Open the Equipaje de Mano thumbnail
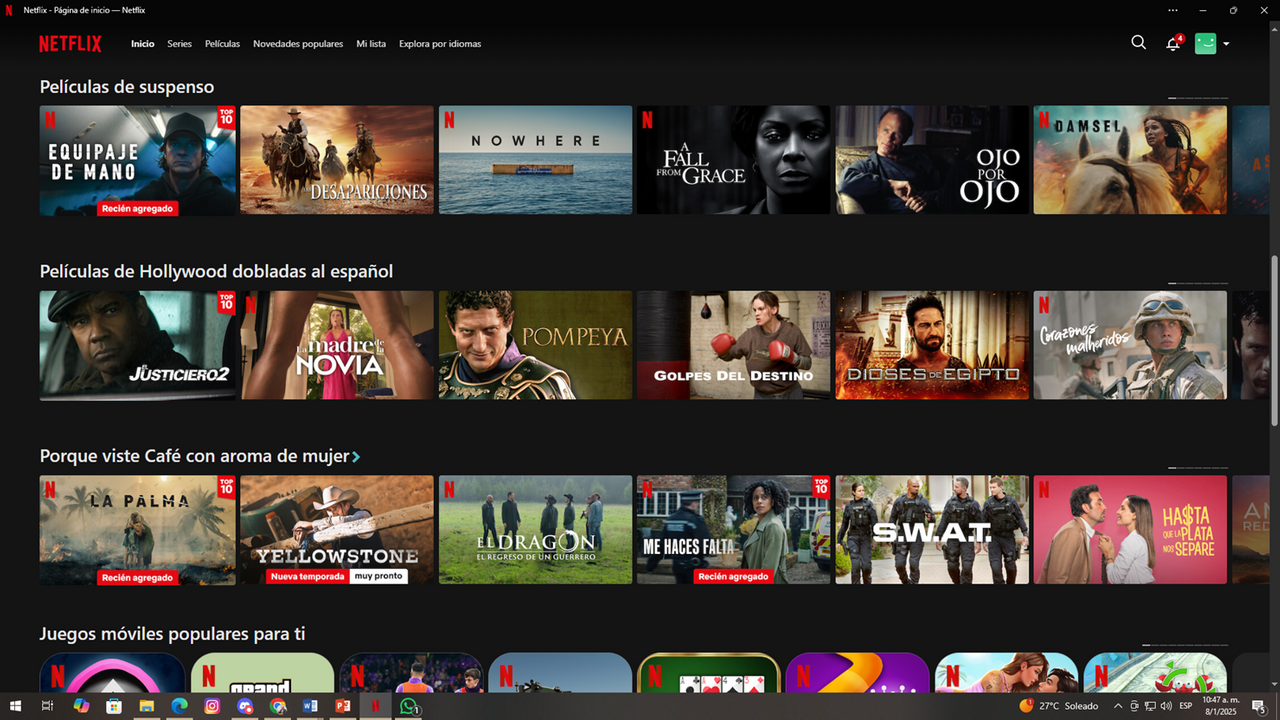 (x=138, y=160)
